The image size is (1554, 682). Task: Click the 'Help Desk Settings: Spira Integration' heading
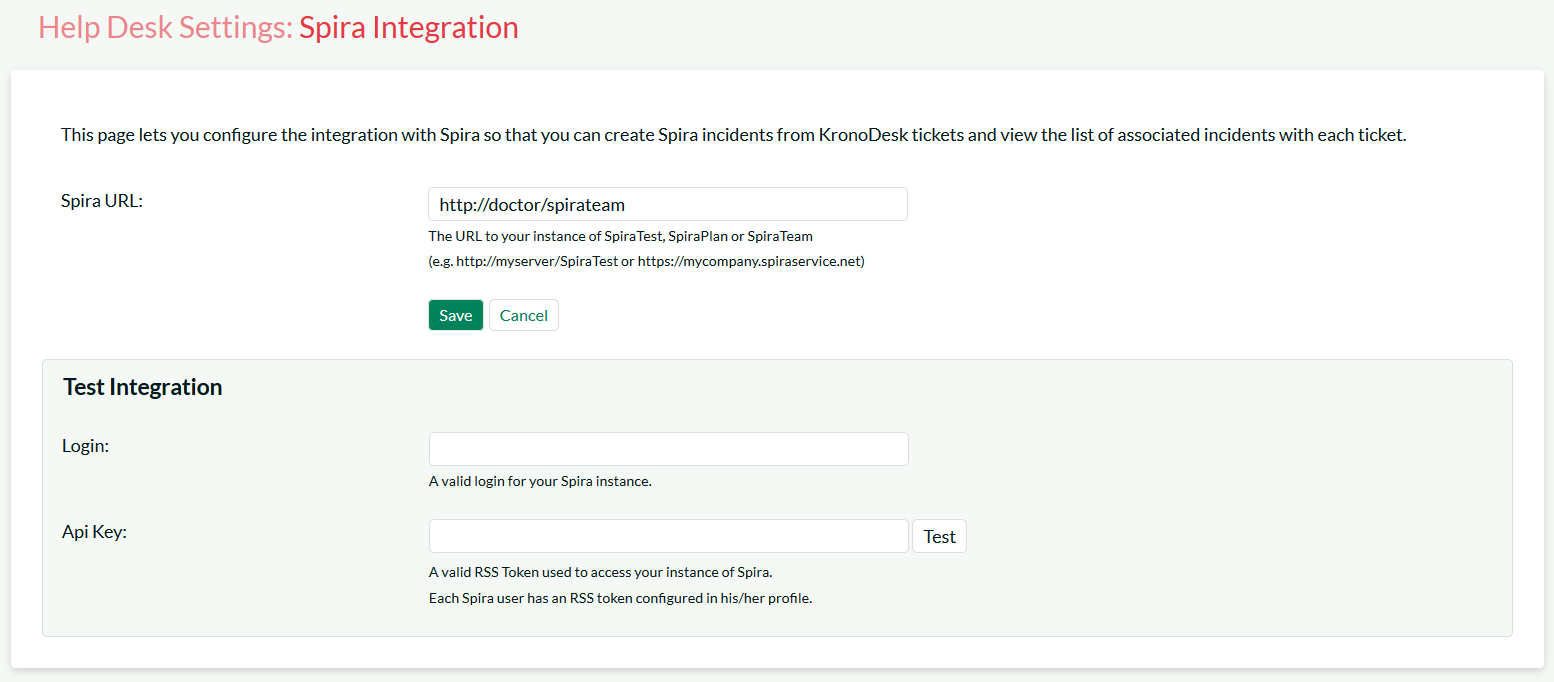[278, 27]
